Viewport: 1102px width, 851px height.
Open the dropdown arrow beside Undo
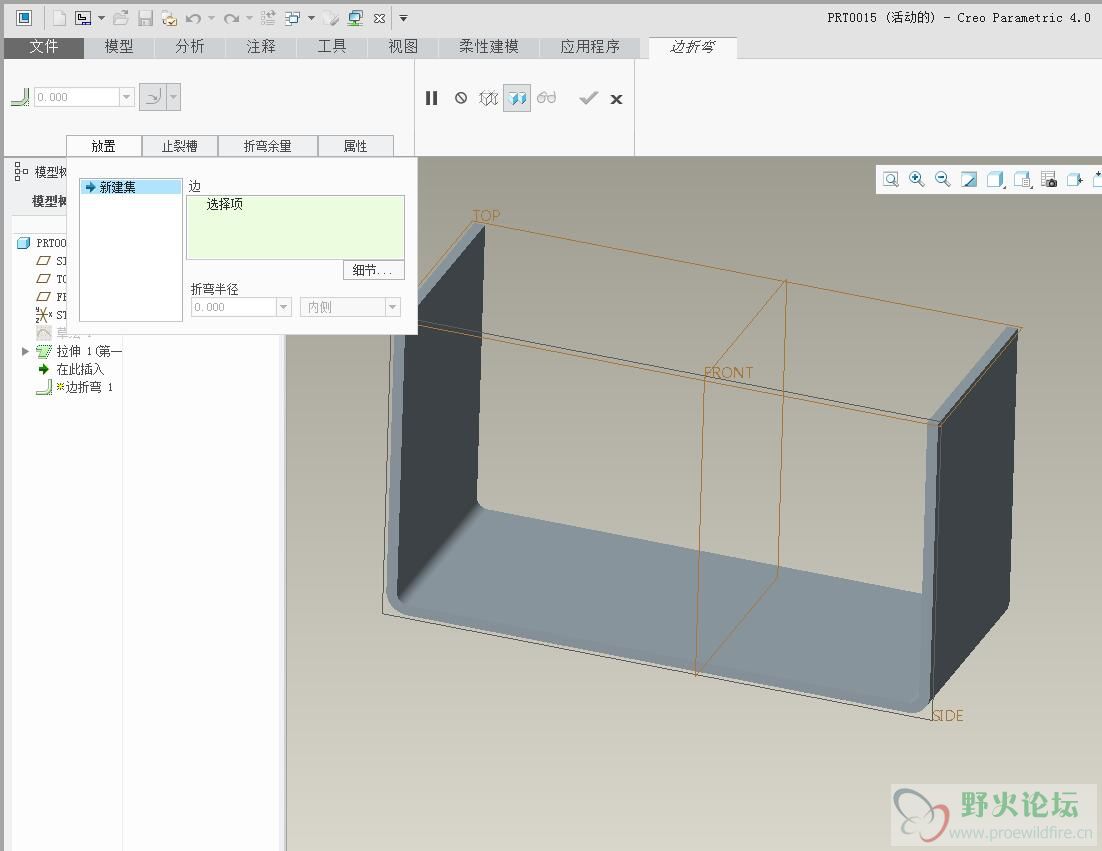211,18
